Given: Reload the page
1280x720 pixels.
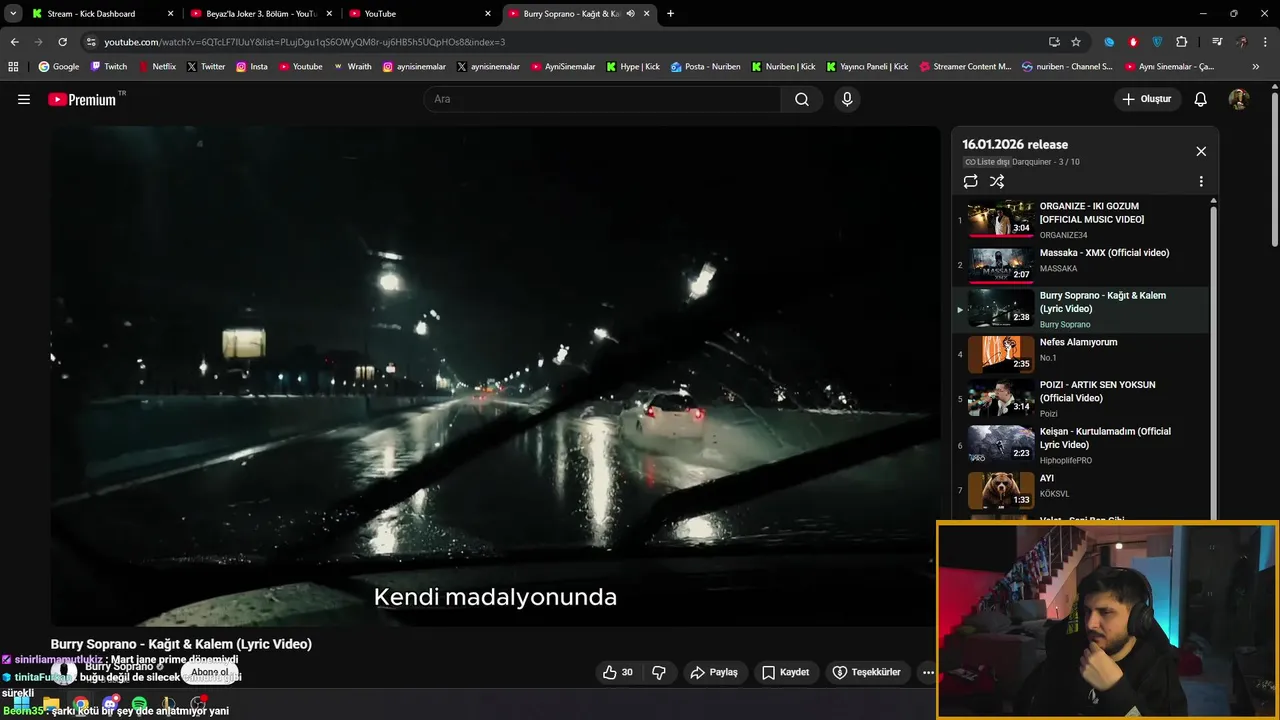Looking at the screenshot, I should point(62,42).
